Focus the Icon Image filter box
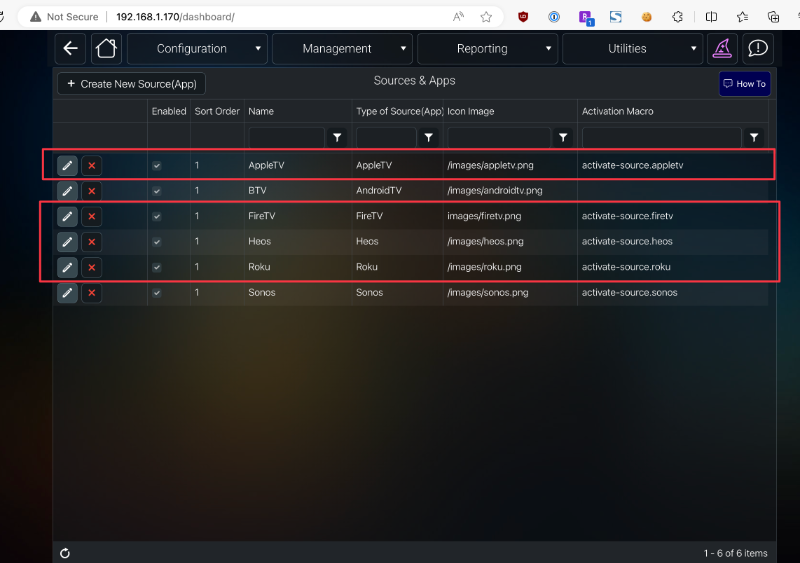The width and height of the screenshot is (800, 563). click(499, 137)
